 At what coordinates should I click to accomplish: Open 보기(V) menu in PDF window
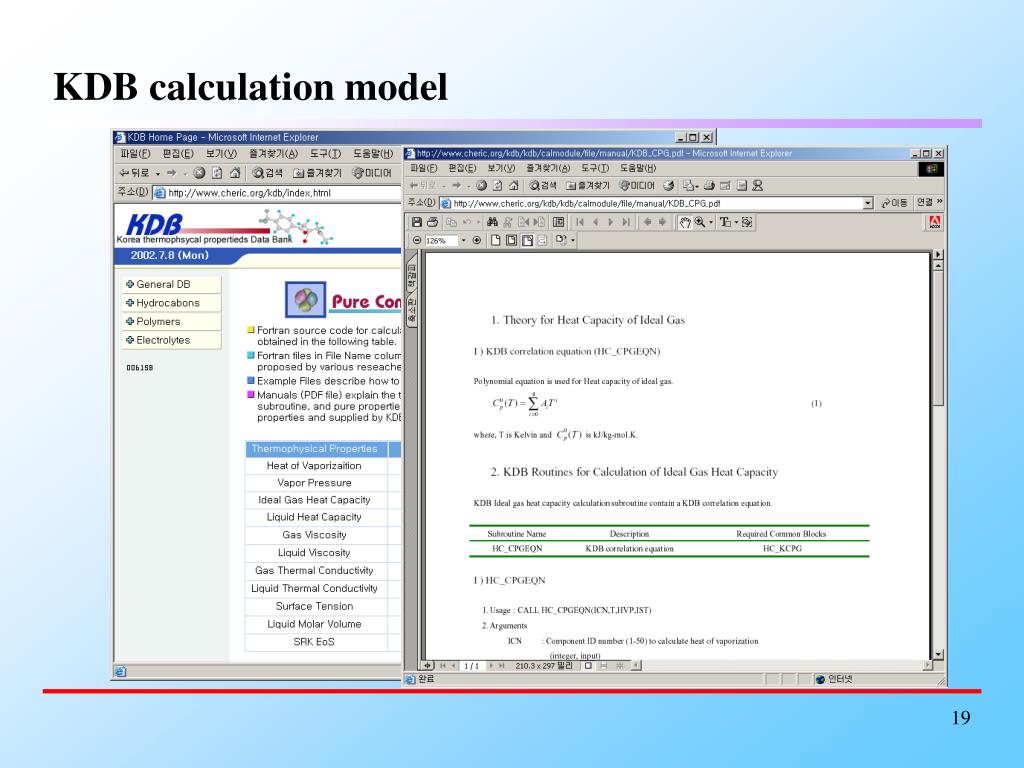point(501,168)
